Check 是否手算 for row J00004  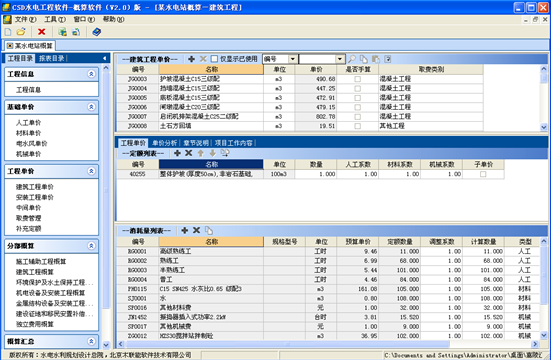(357, 88)
